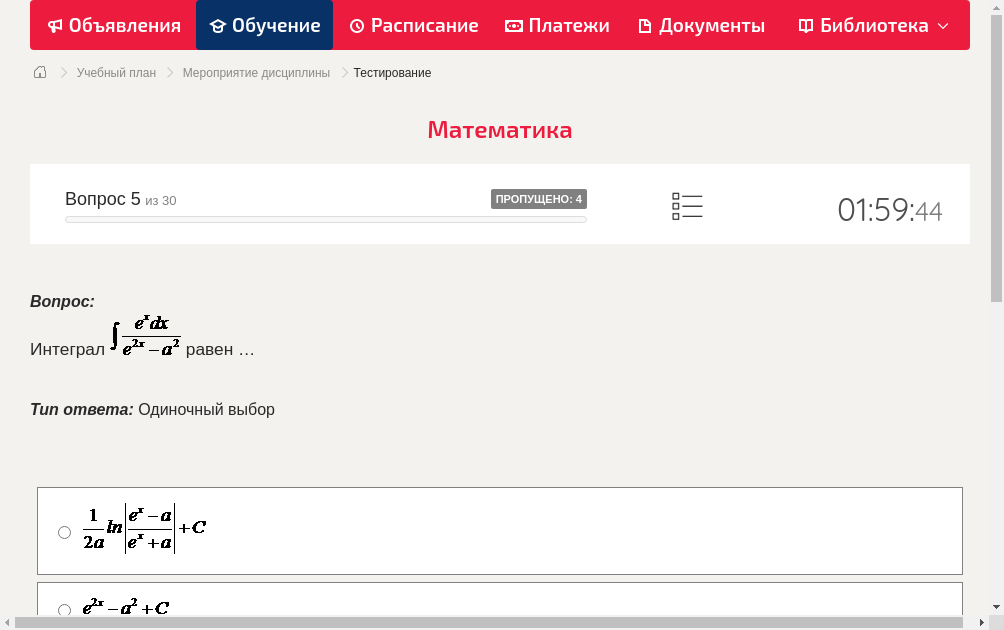The image size is (1004, 630).
Task: Open the Расписание menu item
Action: (413, 25)
